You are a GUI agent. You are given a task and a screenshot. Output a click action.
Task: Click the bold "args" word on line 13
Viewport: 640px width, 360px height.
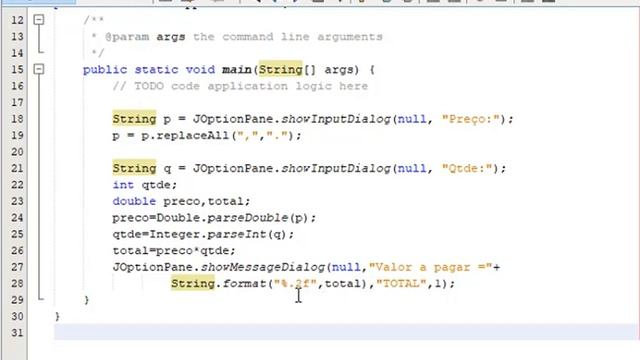[171, 37]
